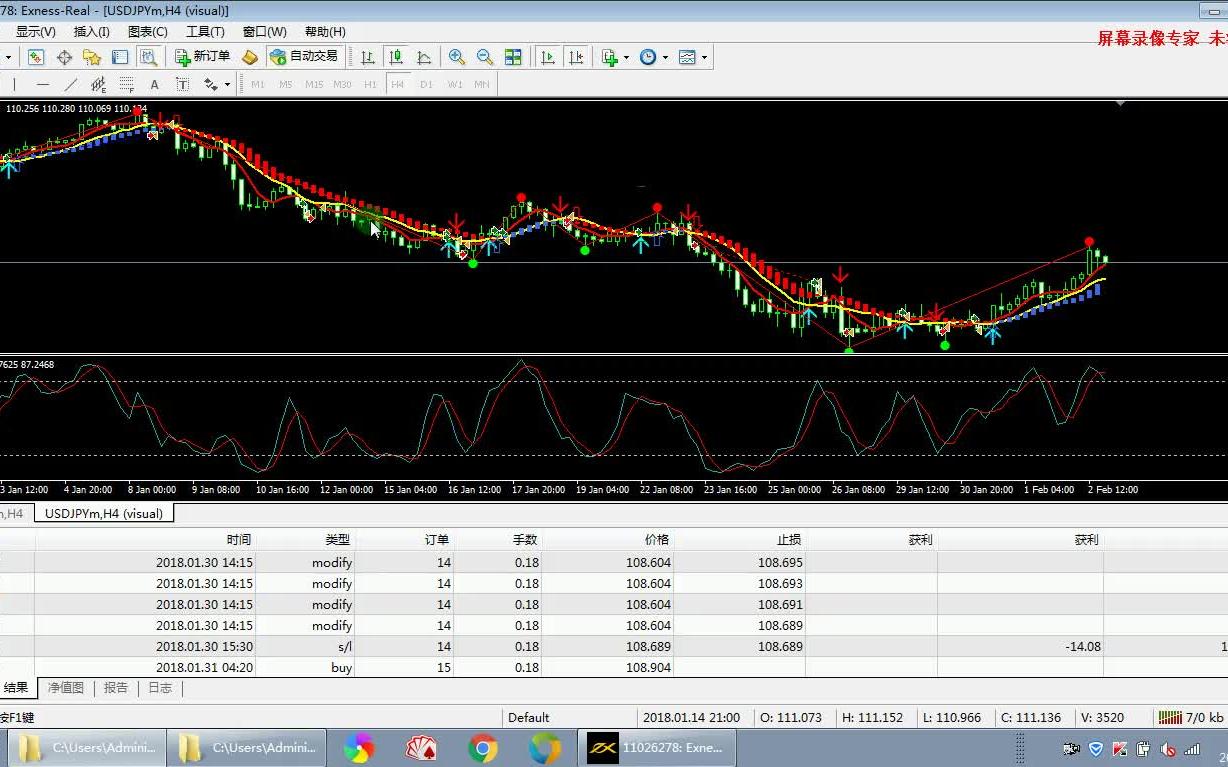Screen dimensions: 1228x767
Task: Switch to the 报告 tab
Action: click(116, 688)
